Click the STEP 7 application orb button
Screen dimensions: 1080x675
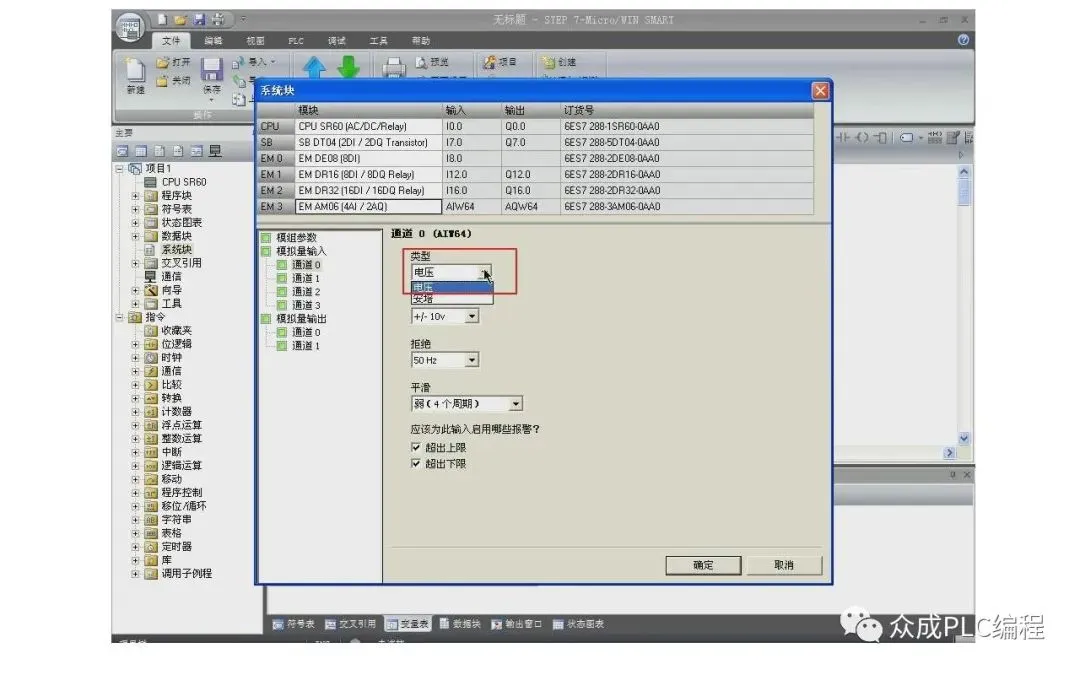[129, 28]
